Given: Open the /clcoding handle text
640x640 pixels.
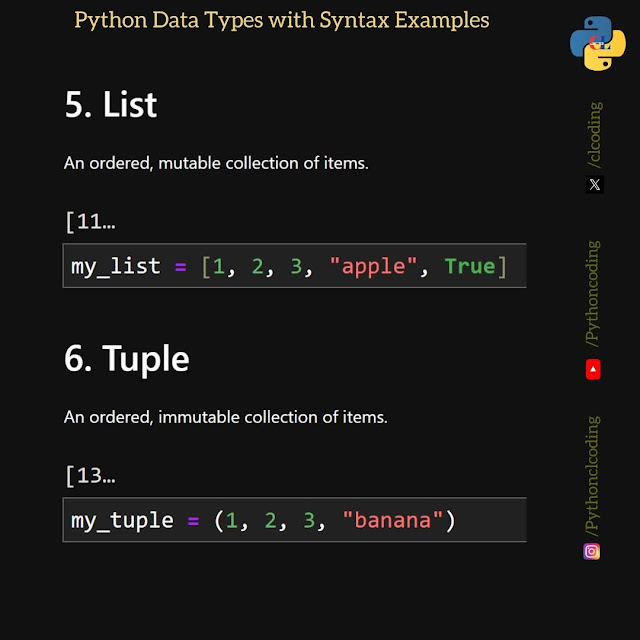Looking at the screenshot, I should click(594, 135).
